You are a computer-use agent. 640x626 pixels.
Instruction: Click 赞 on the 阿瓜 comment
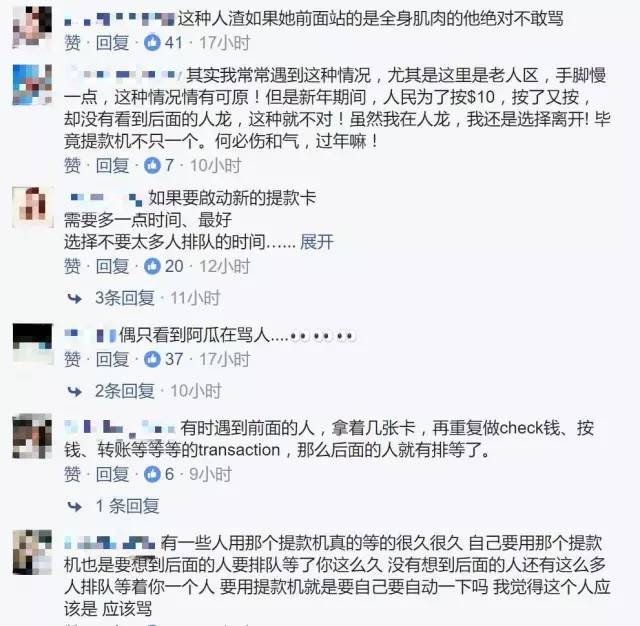tap(72, 359)
